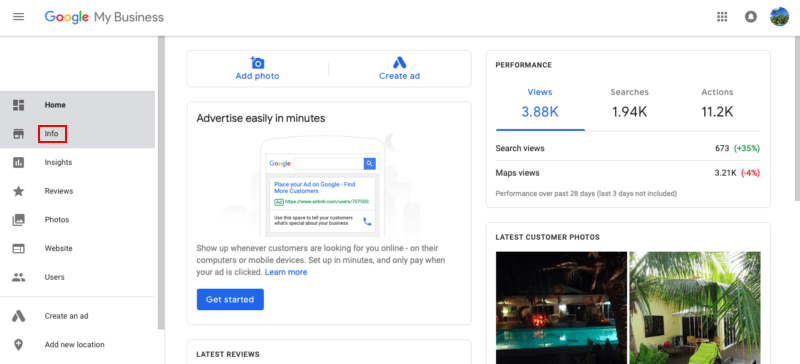800x364 pixels.
Task: Click the -4% change value
Action: coord(750,173)
